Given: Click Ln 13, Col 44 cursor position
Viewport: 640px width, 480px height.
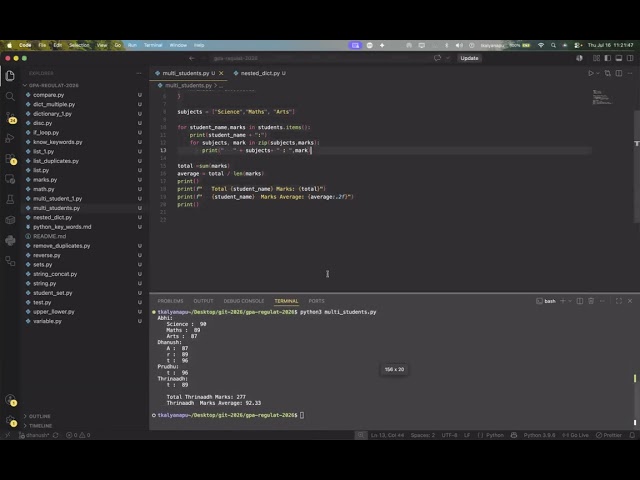Looking at the screenshot, I should pos(387,435).
